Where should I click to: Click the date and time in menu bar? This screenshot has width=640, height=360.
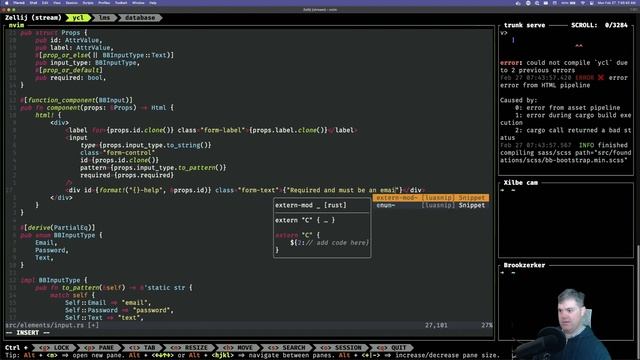pyautogui.click(x=616, y=3)
